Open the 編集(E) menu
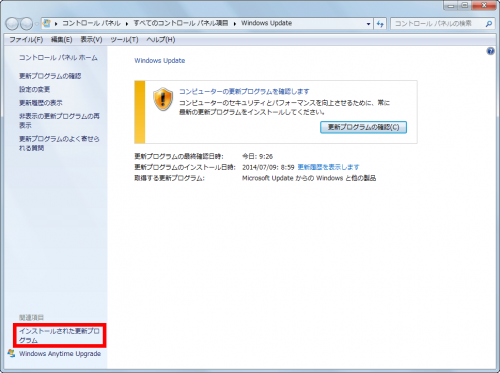This screenshot has height=373, width=500. 61,40
